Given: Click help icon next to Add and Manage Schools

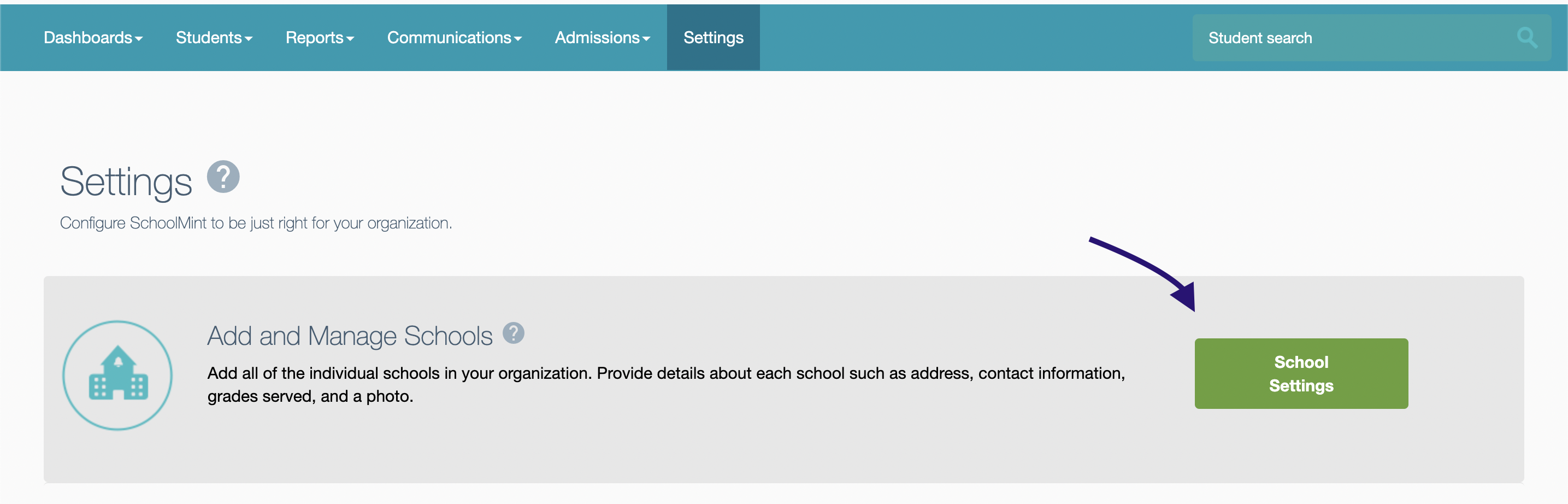Looking at the screenshot, I should click(x=513, y=333).
